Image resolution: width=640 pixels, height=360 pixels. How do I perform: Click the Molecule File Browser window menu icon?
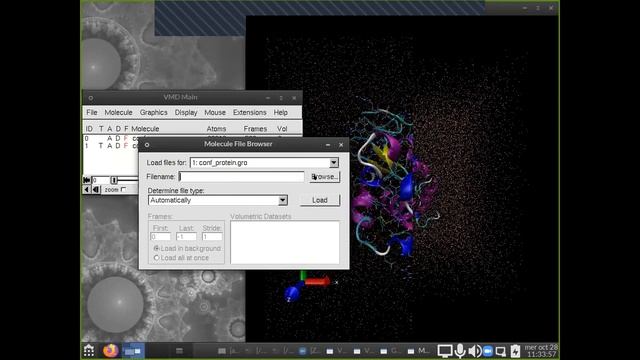point(147,144)
